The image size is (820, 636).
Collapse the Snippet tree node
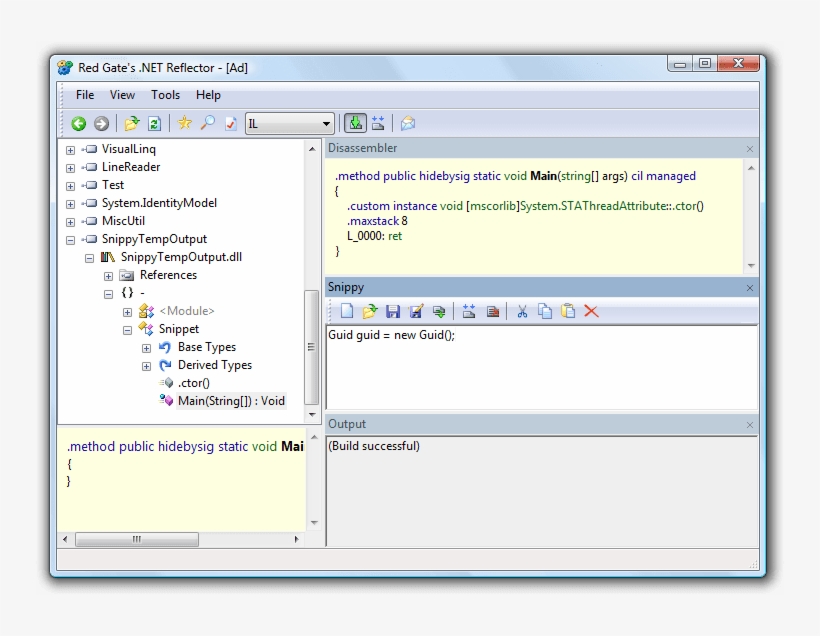(x=127, y=330)
